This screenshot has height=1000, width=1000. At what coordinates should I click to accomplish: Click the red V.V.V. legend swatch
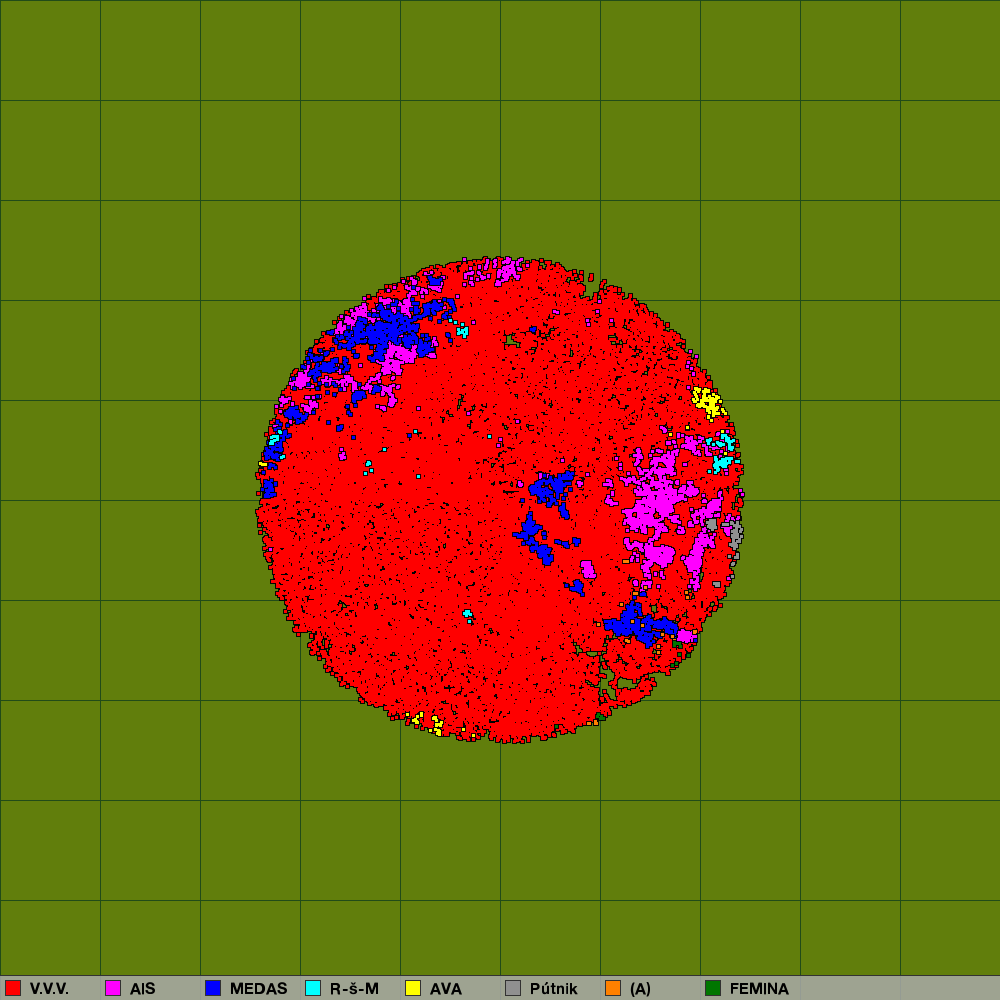click(x=13, y=988)
